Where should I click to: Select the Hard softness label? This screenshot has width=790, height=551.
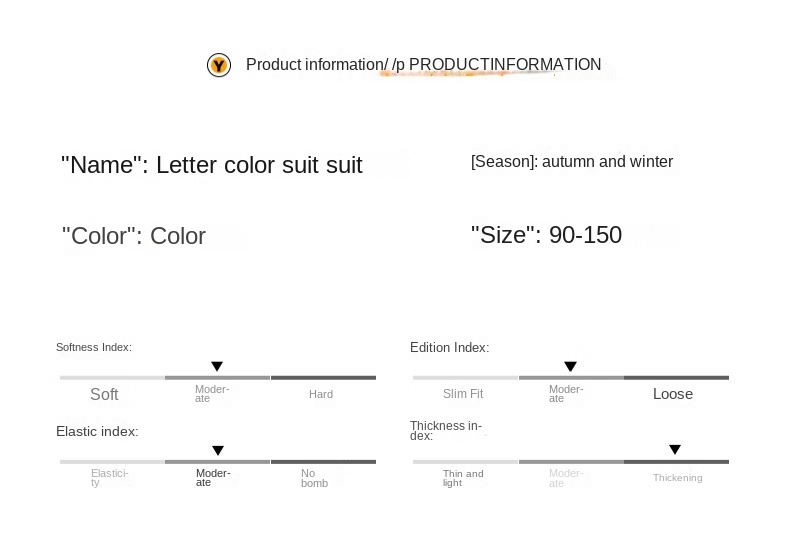320,394
